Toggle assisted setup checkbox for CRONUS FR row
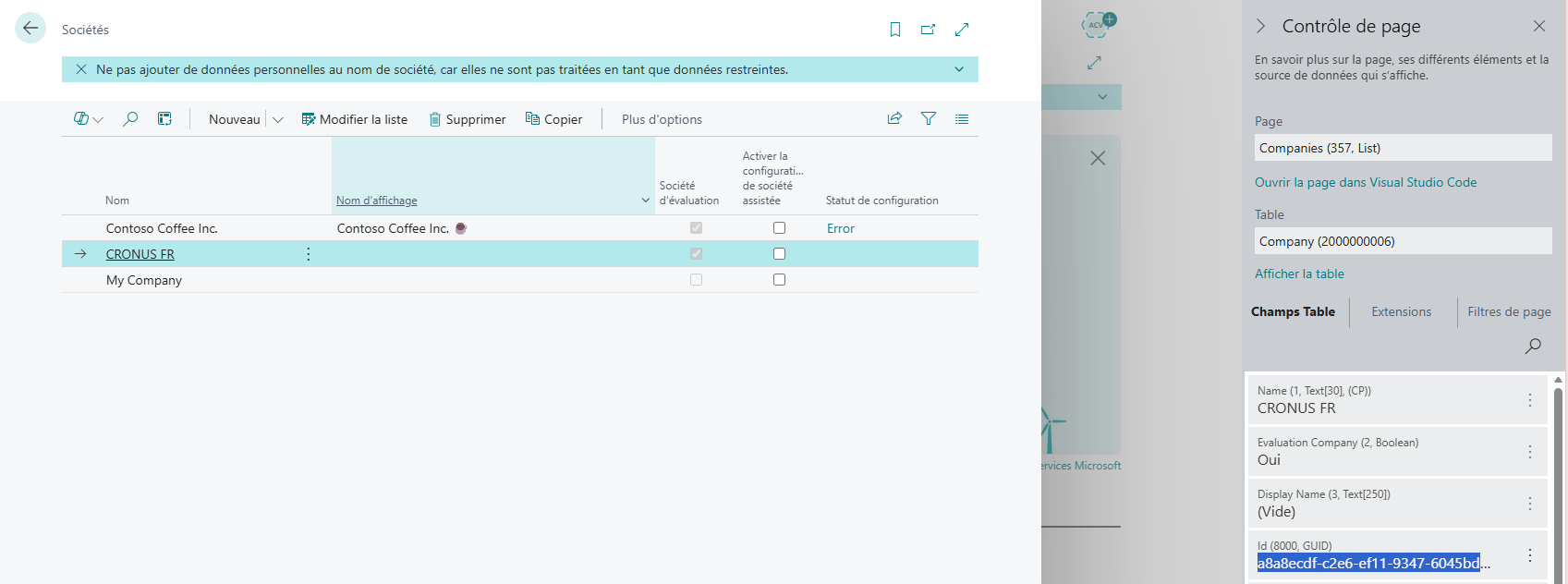The image size is (1568, 584). [x=779, y=254]
